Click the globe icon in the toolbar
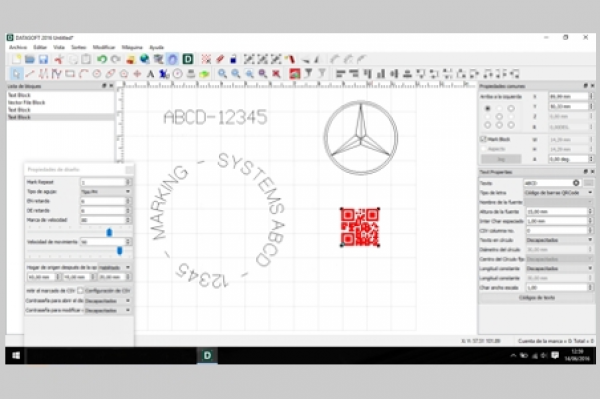The width and height of the screenshot is (600, 399). [144, 59]
